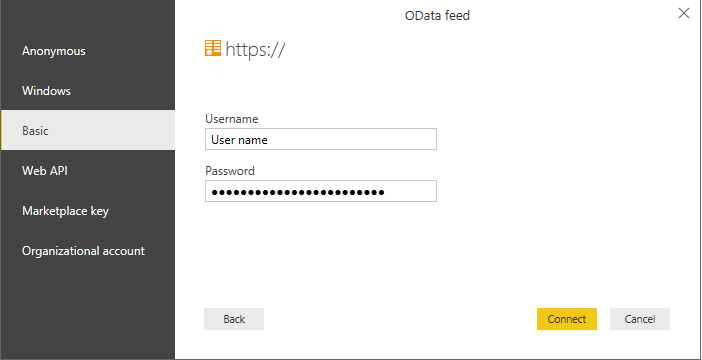This screenshot has height=360, width=702.
Task: Click the yellow Connect button
Action: point(567,319)
